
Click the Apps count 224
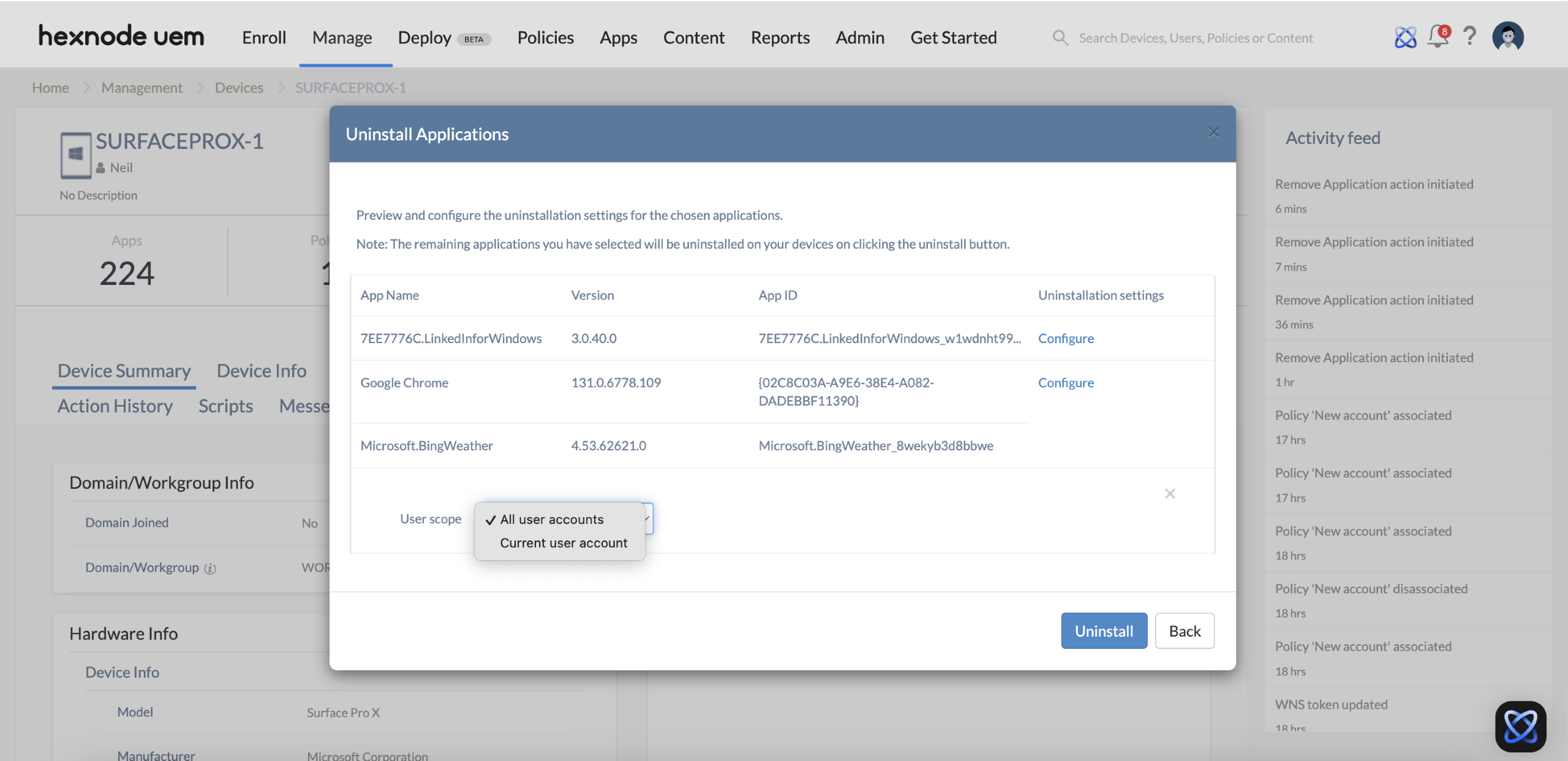point(127,273)
